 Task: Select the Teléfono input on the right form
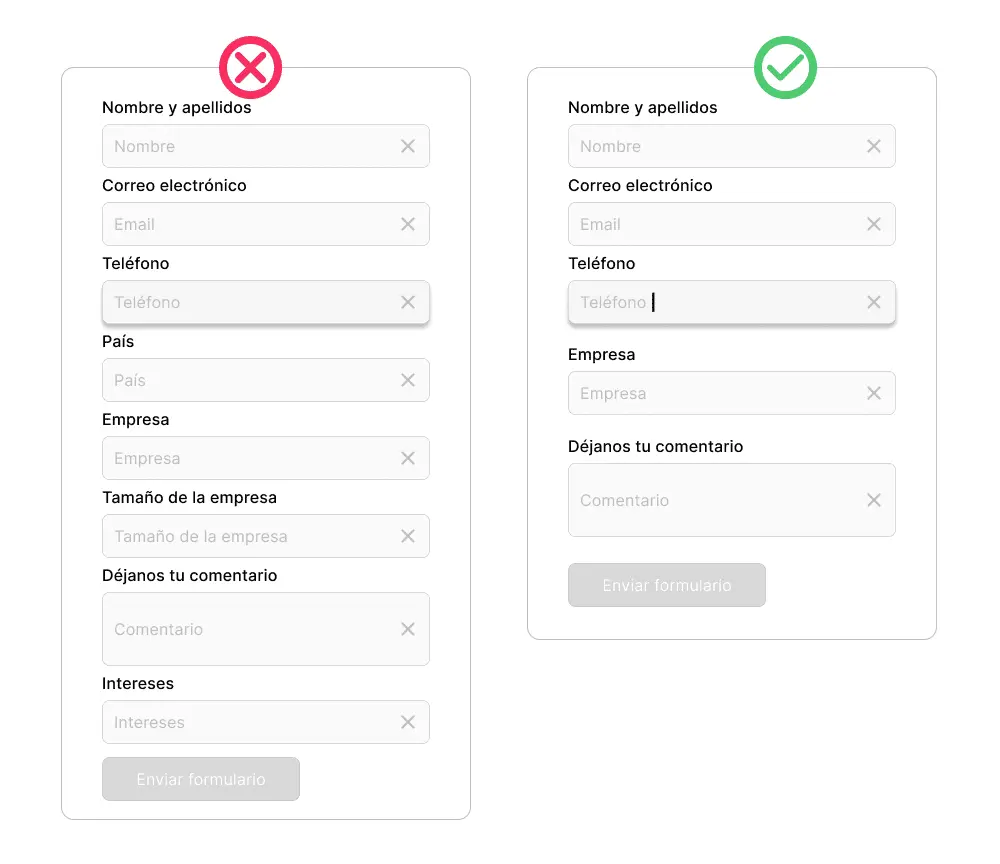[x=720, y=302]
